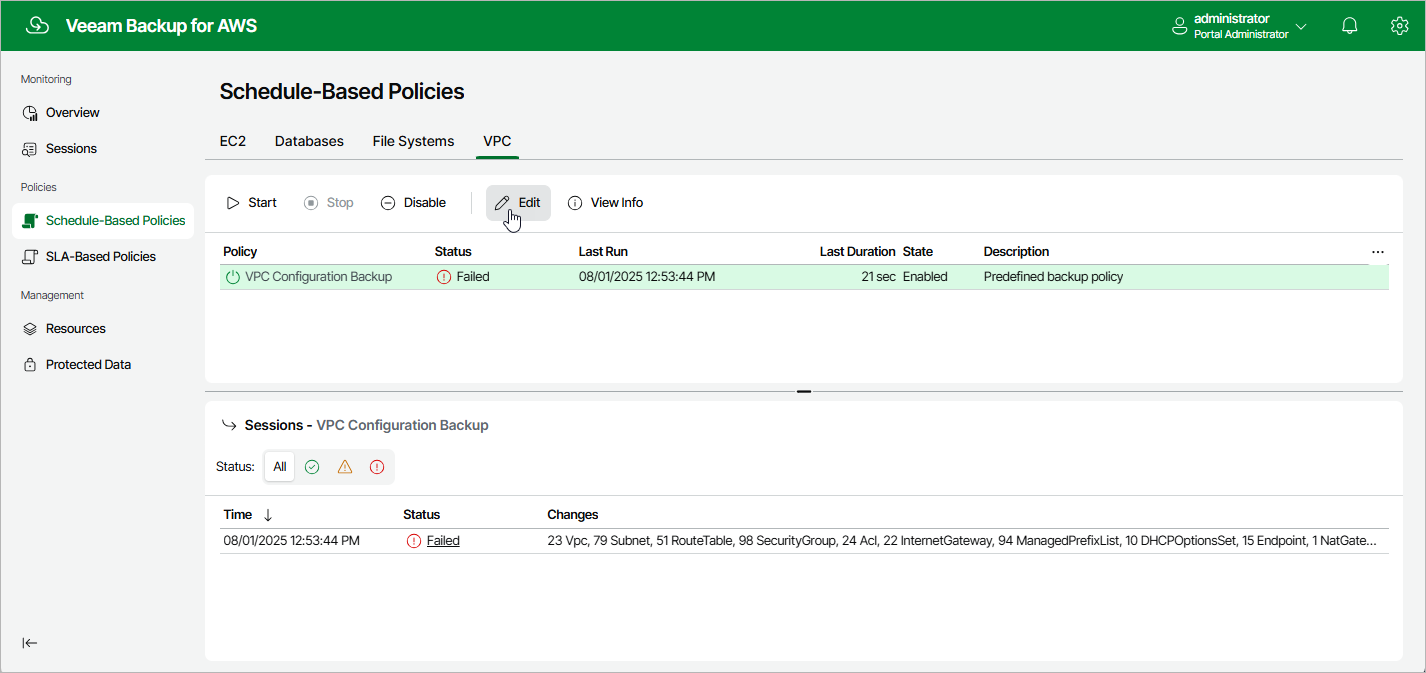Image resolution: width=1426 pixels, height=673 pixels.
Task: Select the VPC Configuration Backup policy row
Action: (804, 277)
